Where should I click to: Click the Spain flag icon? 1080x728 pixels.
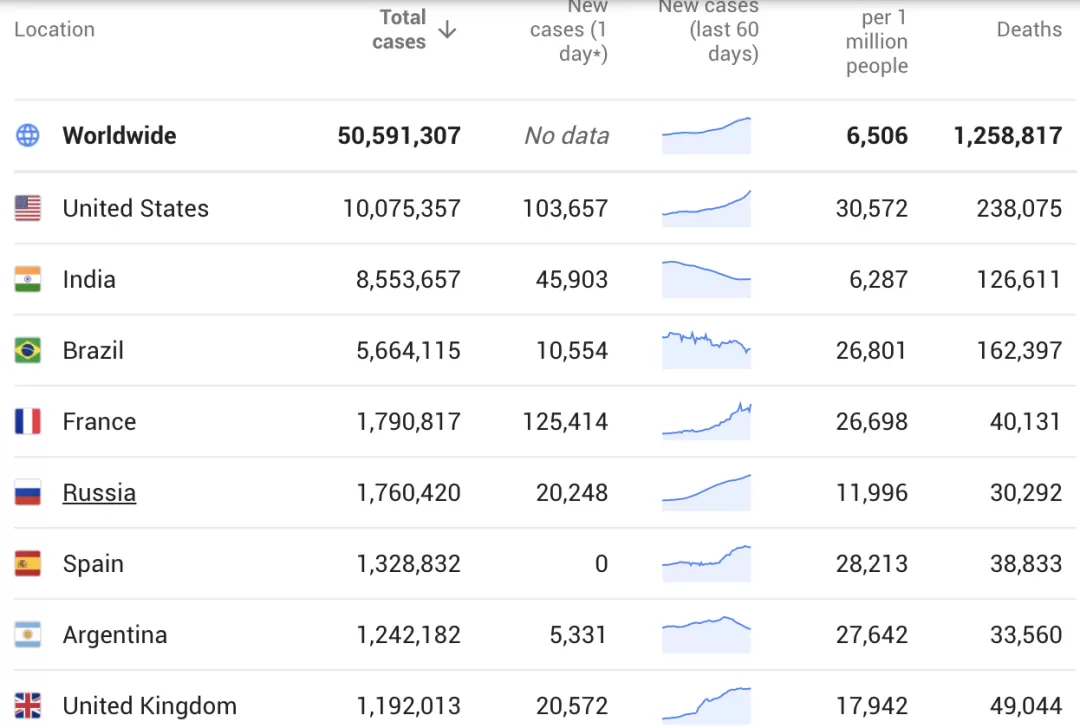[x=28, y=563]
